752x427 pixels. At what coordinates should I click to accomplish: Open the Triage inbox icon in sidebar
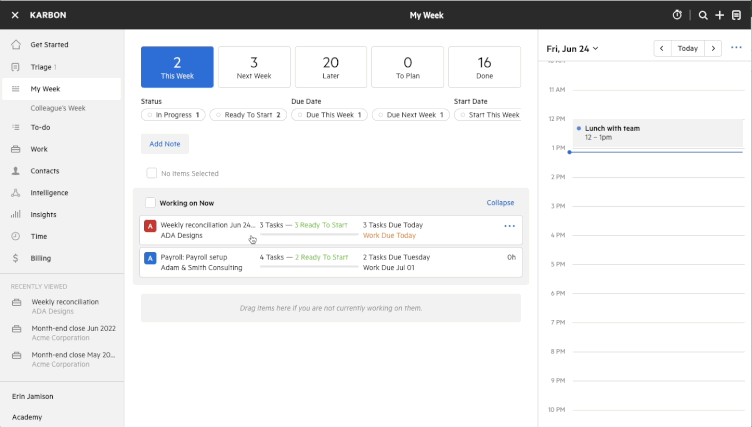coord(15,67)
